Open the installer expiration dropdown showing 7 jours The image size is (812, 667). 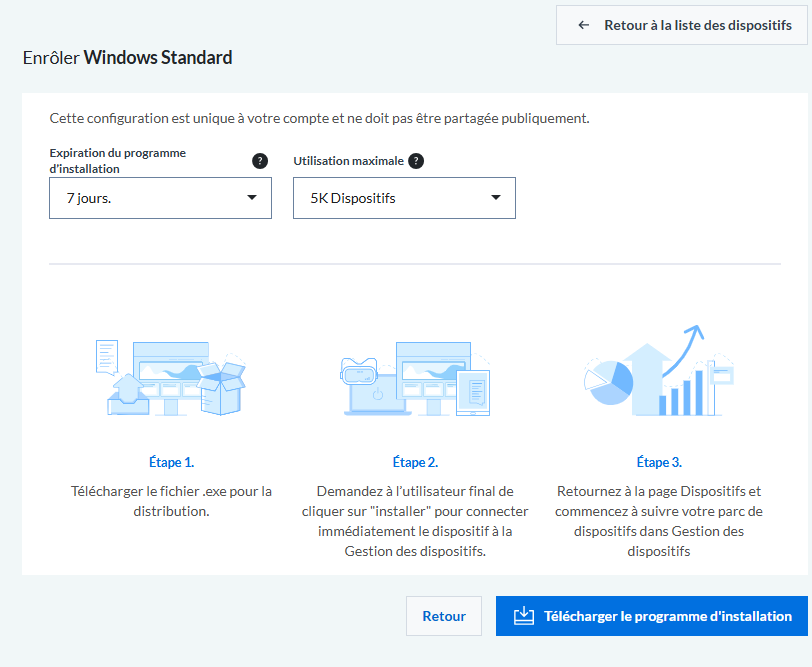[161, 198]
